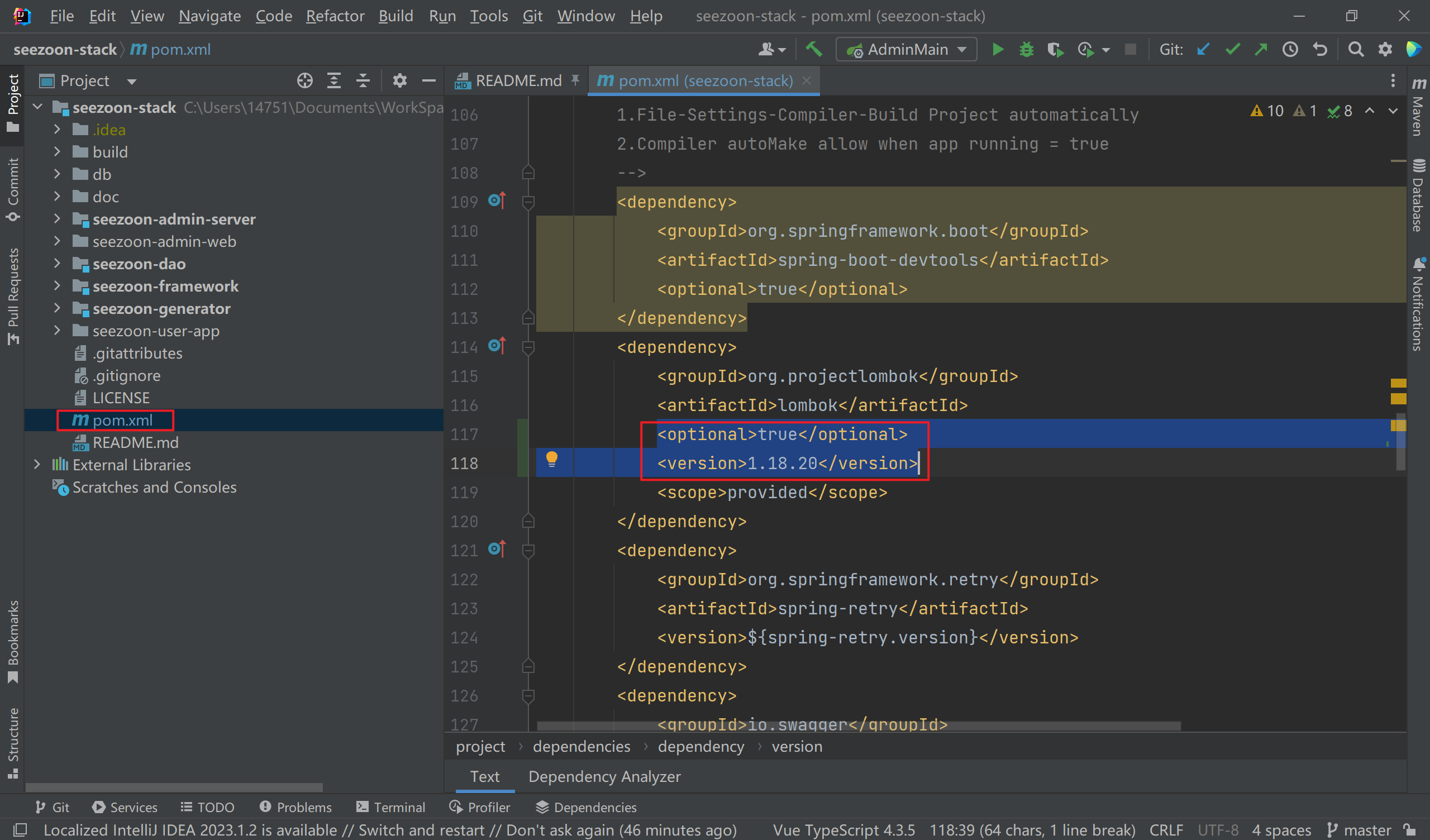Open Git Show History clock icon
The image size is (1430, 840).
1290,50
